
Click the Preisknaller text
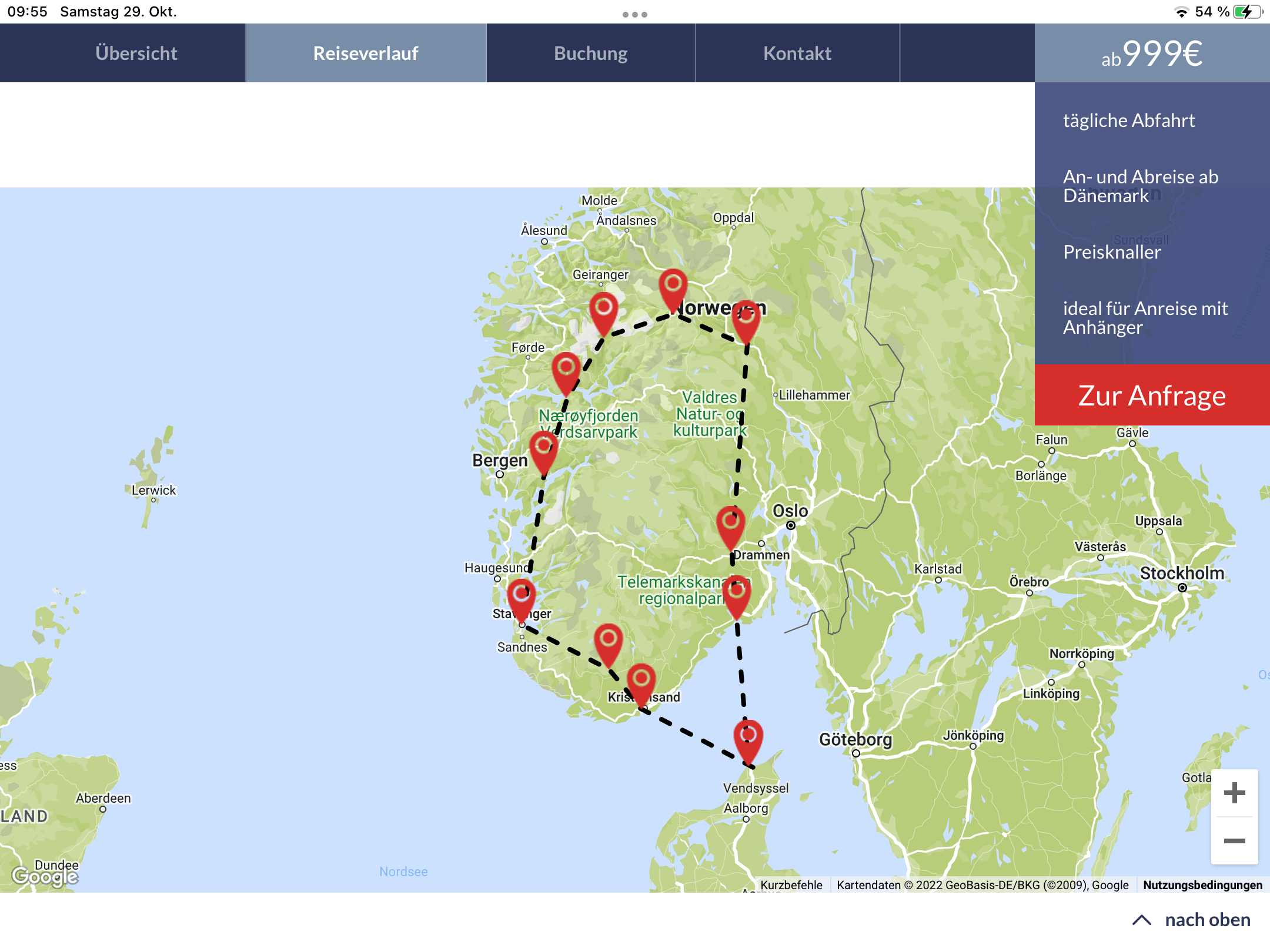pos(1112,252)
